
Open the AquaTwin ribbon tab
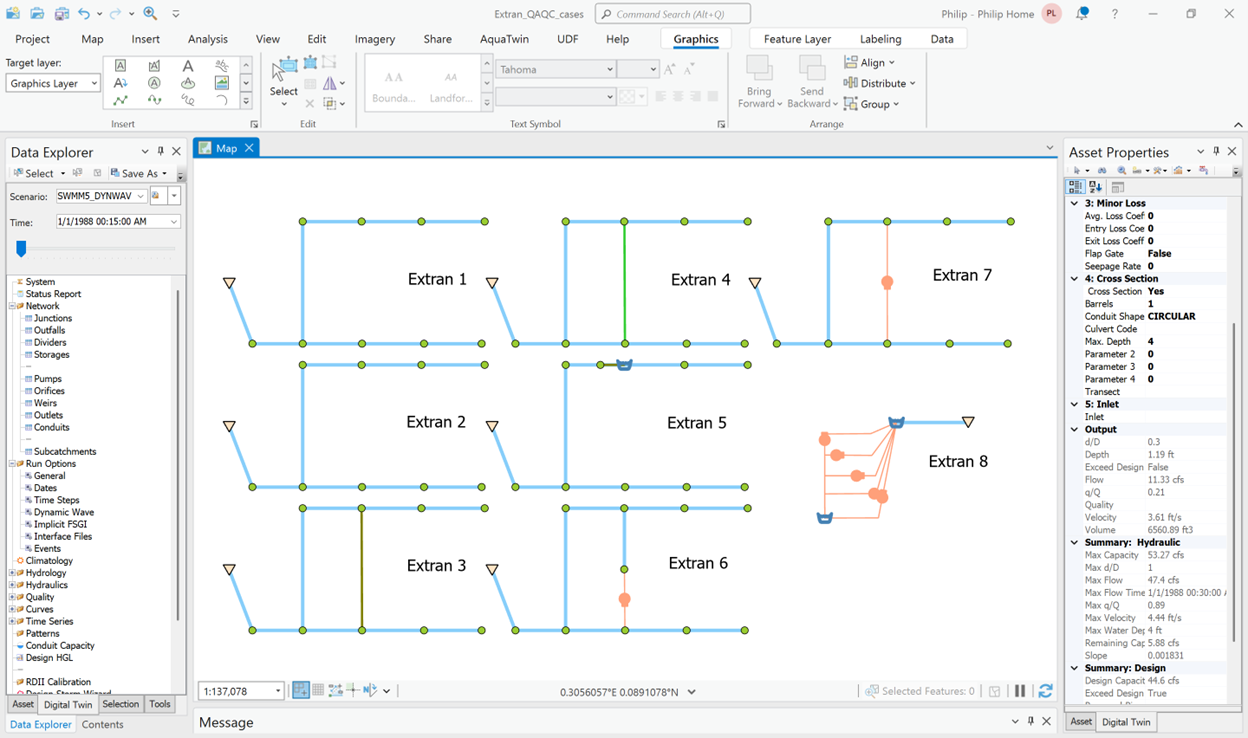coord(502,39)
